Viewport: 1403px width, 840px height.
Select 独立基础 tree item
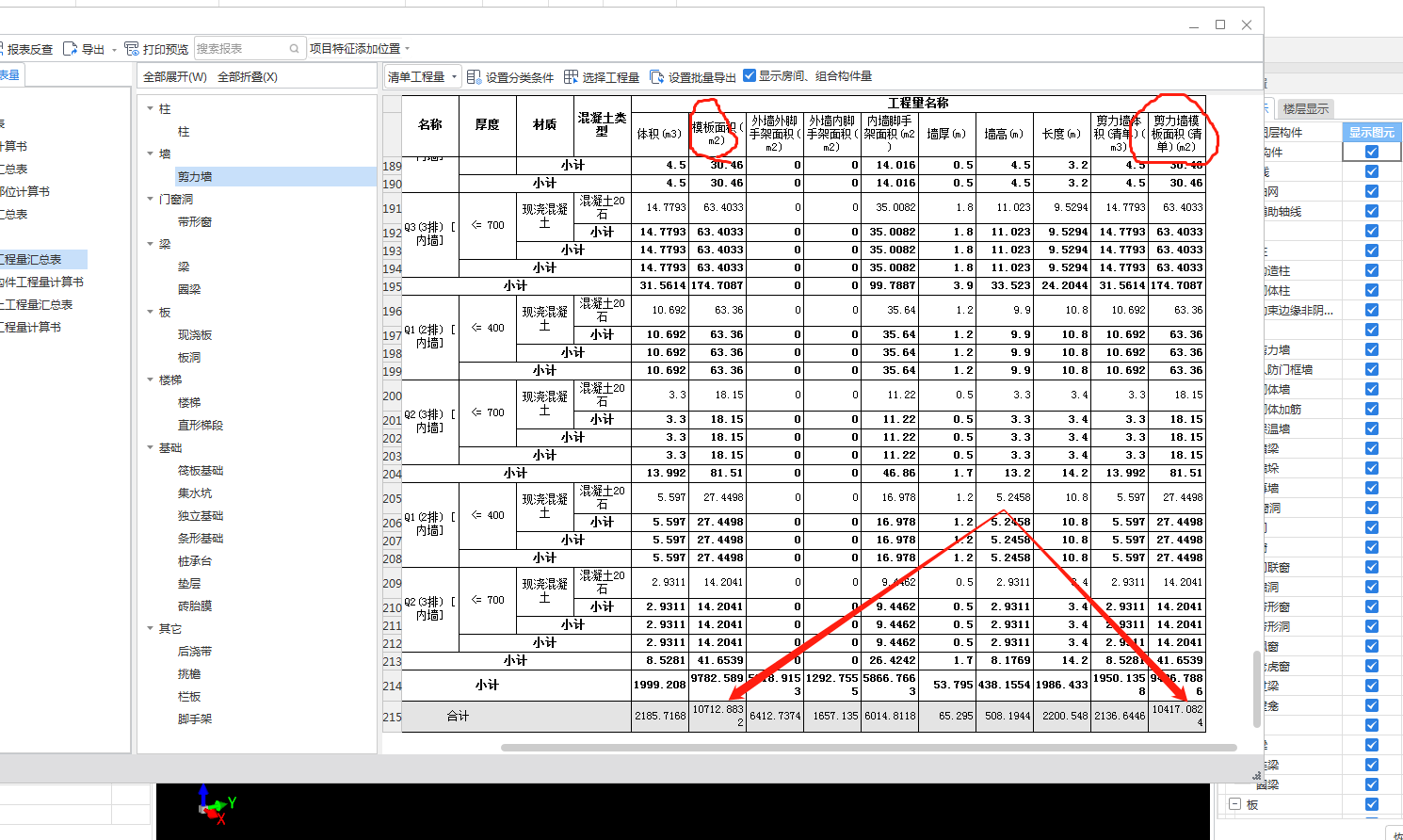(201, 515)
